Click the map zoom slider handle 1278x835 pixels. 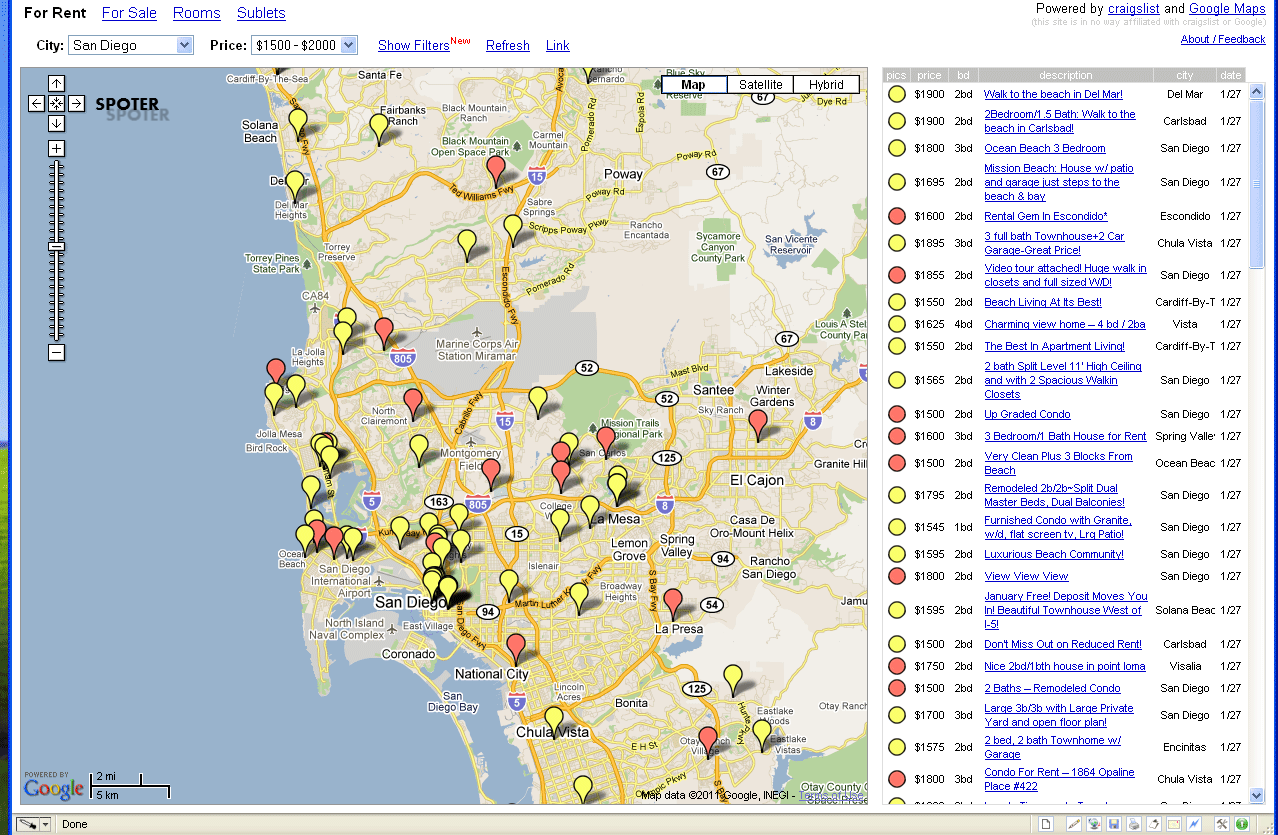click(x=56, y=246)
